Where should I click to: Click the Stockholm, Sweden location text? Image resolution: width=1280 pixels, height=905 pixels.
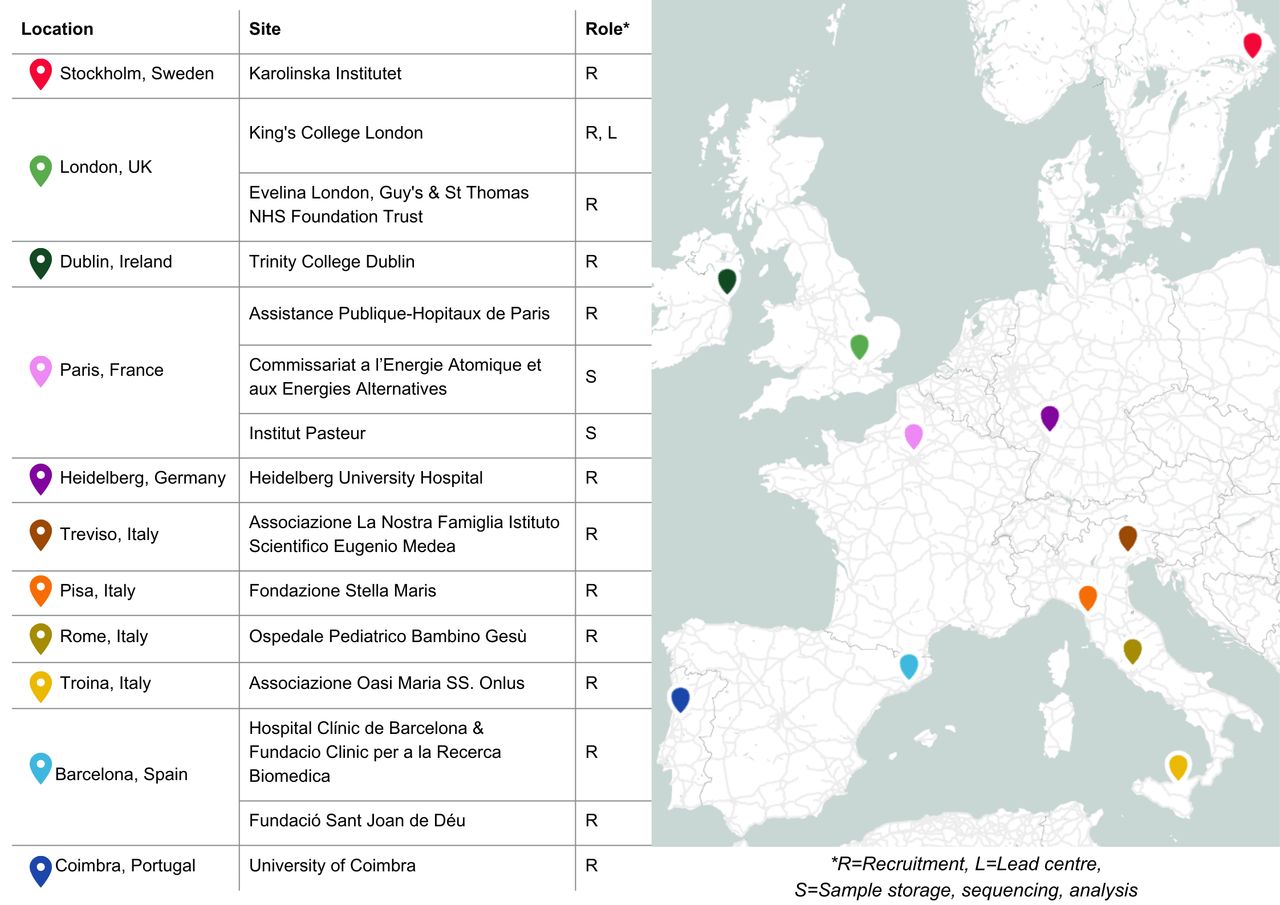pyautogui.click(x=137, y=73)
